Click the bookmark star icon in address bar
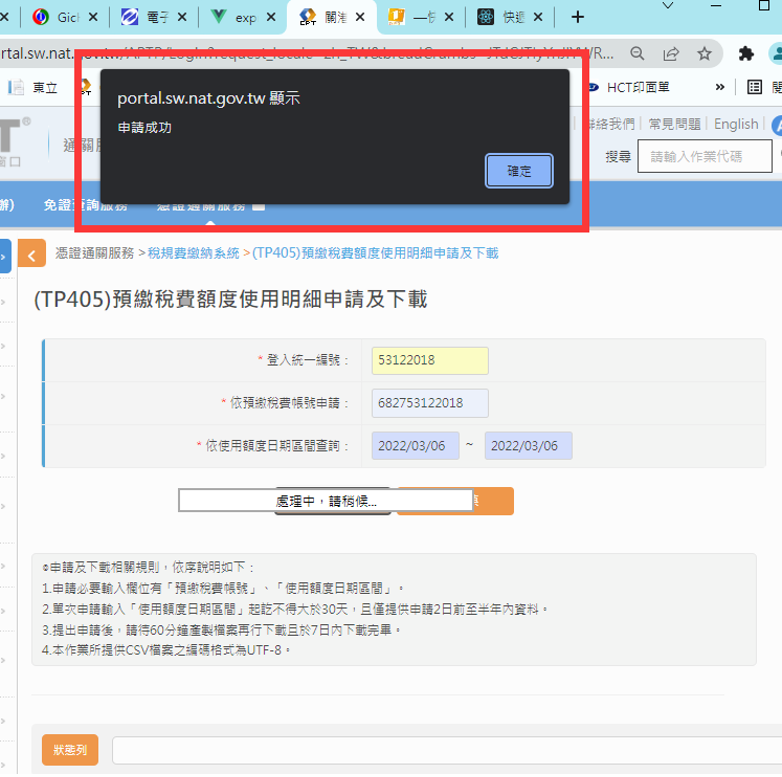This screenshot has height=777, width=782. click(x=705, y=54)
